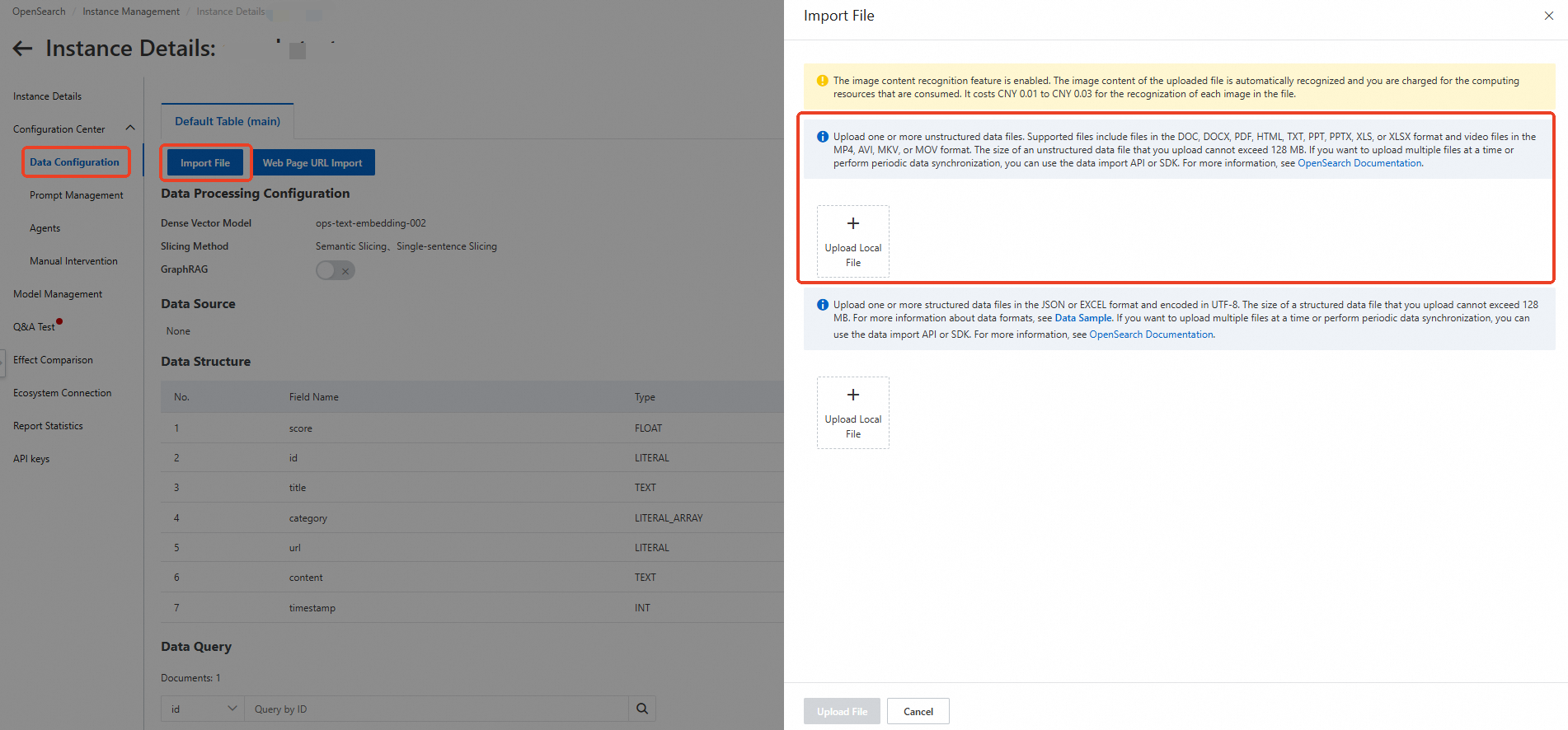Open Ecosystem Connection in the sidebar
This screenshot has width=1568, height=730.
tap(62, 393)
